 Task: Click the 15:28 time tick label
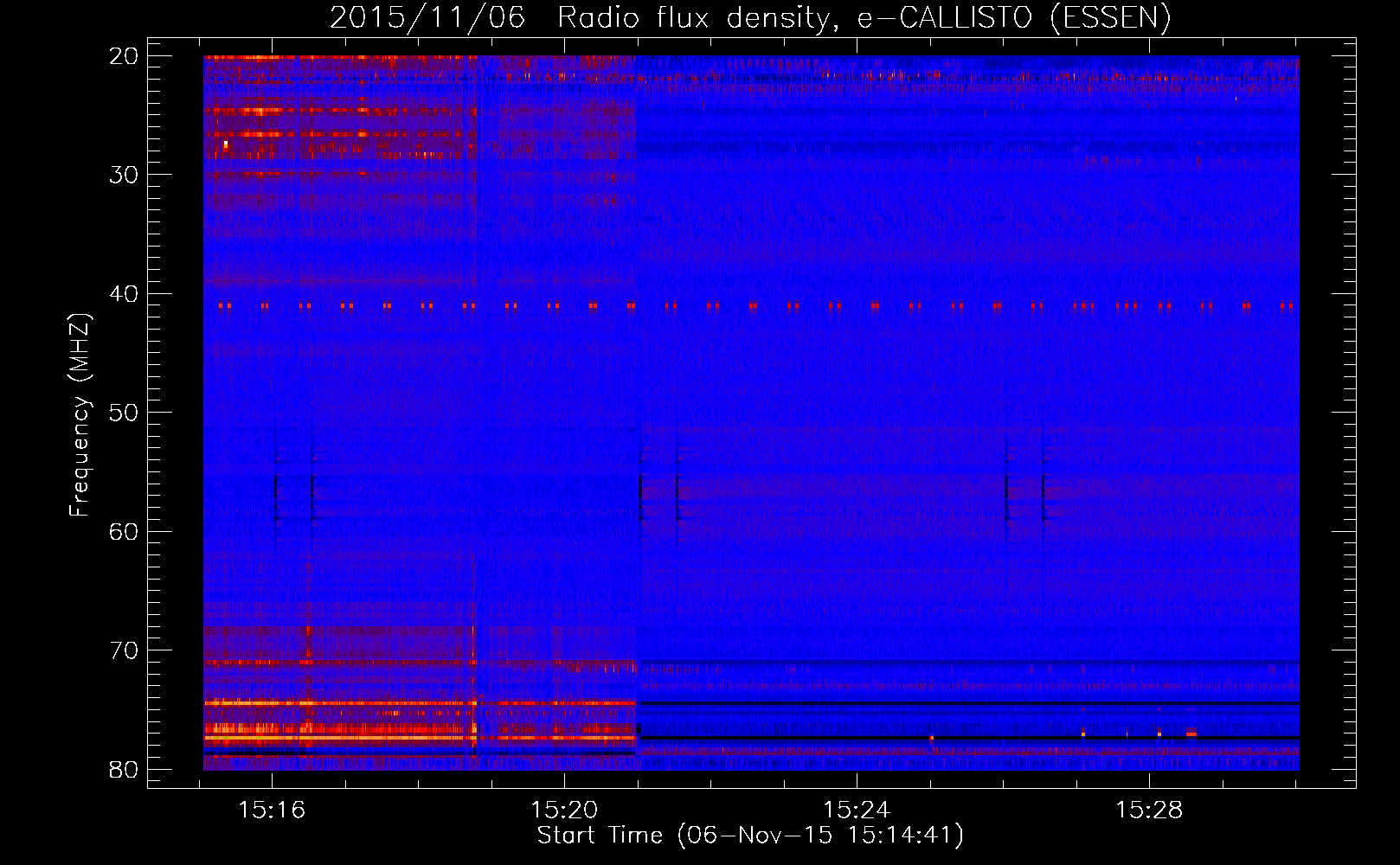(x=1149, y=811)
